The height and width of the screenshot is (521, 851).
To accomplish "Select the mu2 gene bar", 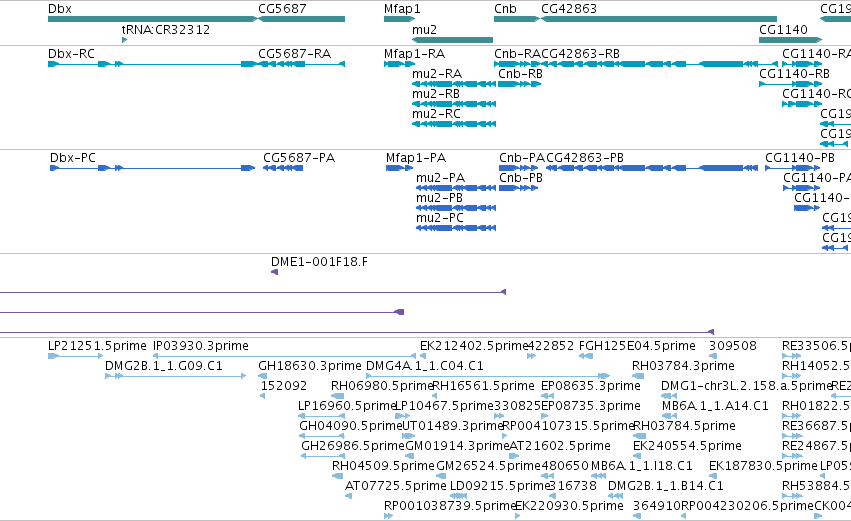I will [x=453, y=40].
